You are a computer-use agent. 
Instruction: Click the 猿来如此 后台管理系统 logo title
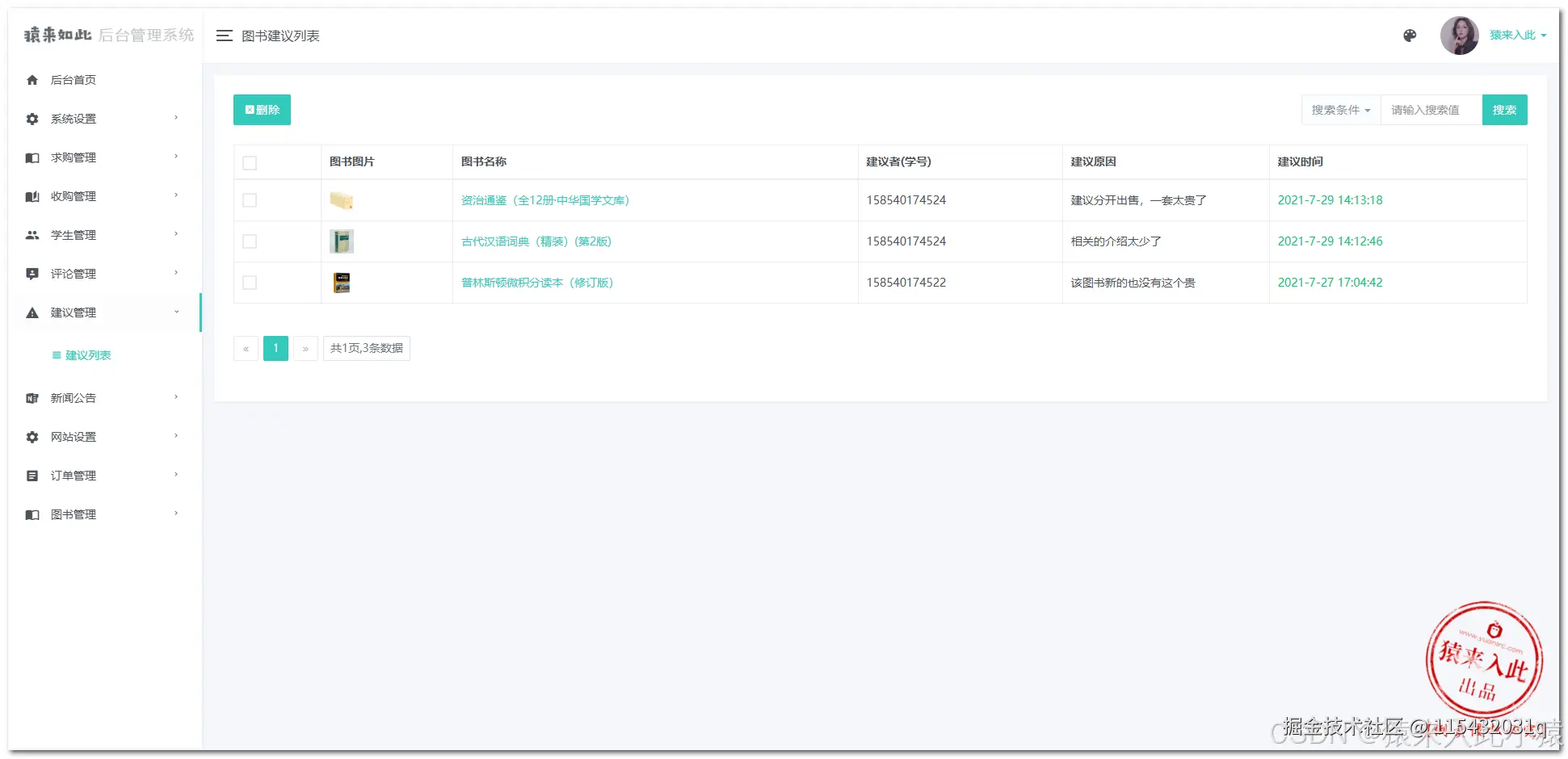[x=109, y=35]
